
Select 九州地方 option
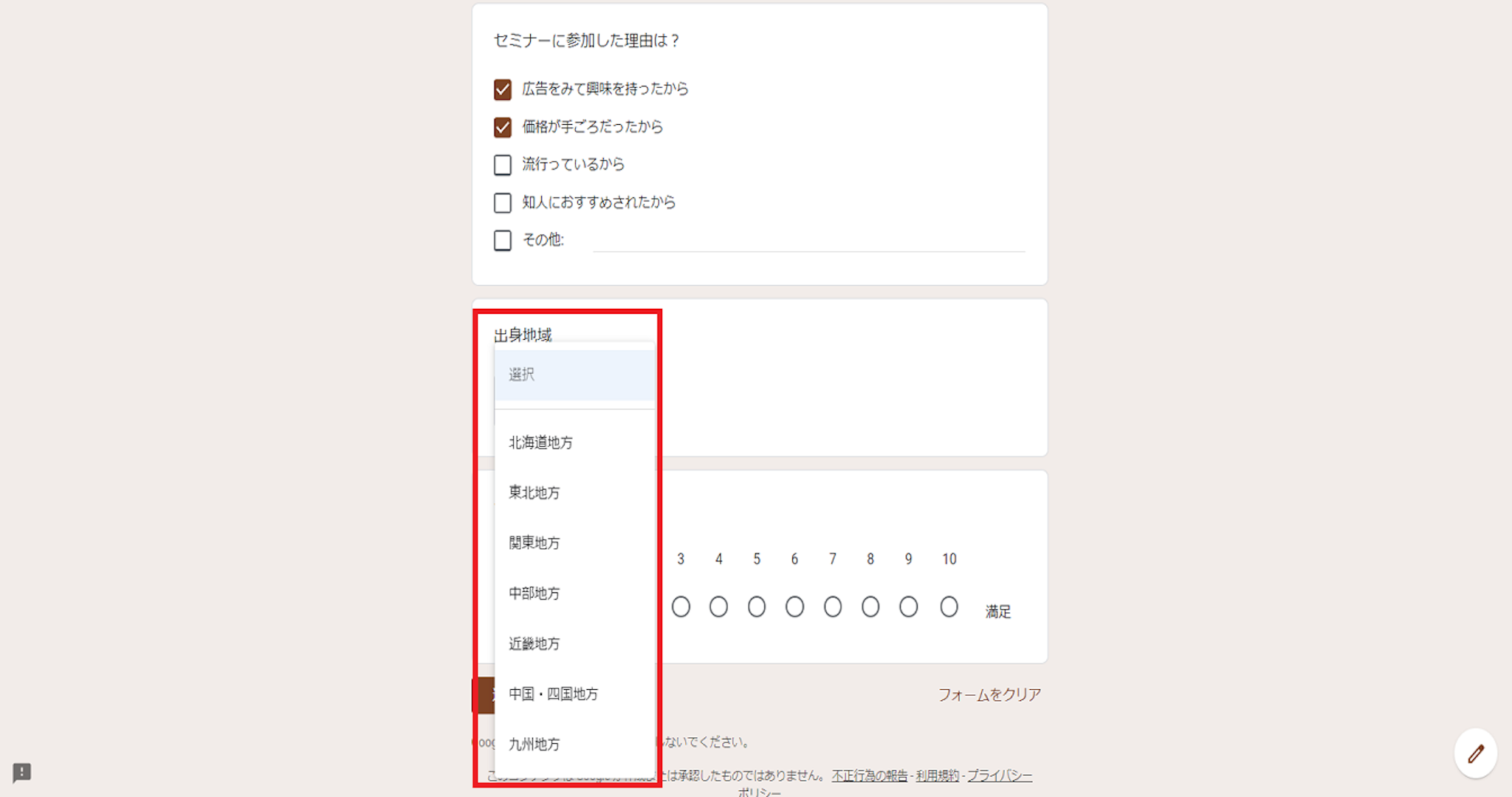point(574,744)
